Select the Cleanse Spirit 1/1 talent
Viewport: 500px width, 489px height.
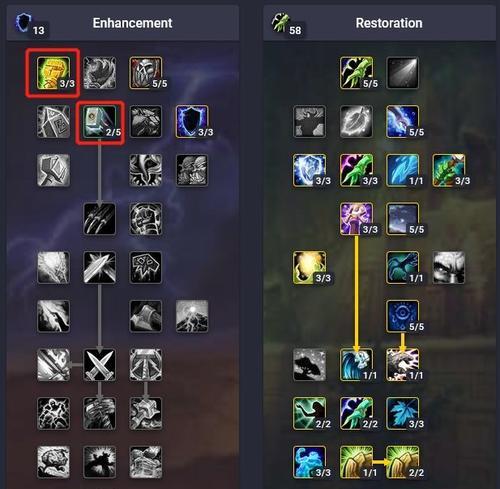tap(403, 365)
